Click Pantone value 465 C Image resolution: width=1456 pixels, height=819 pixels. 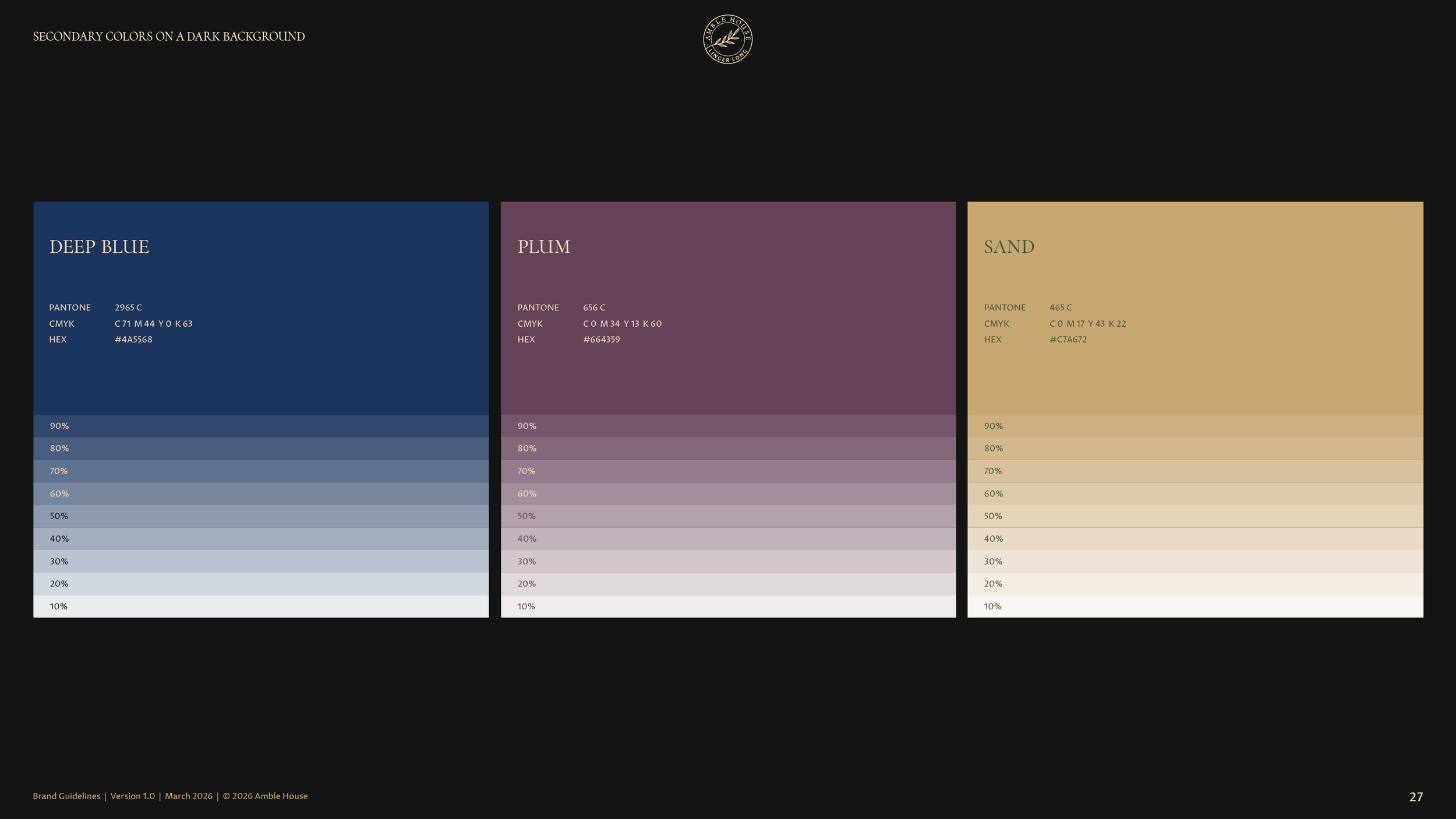click(x=1061, y=308)
